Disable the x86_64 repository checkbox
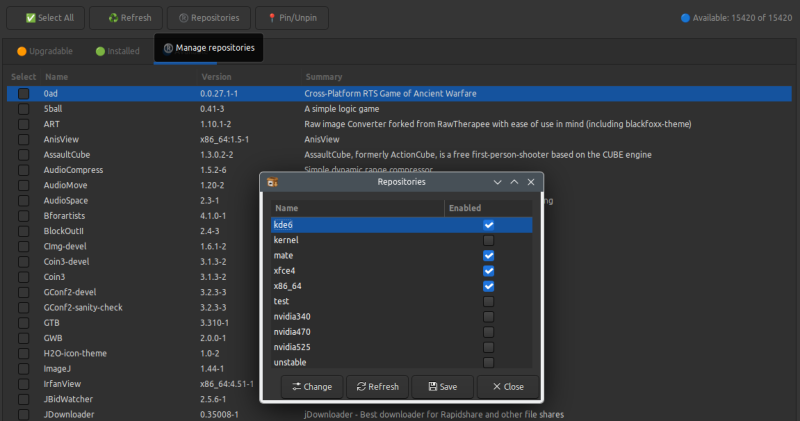 488,286
